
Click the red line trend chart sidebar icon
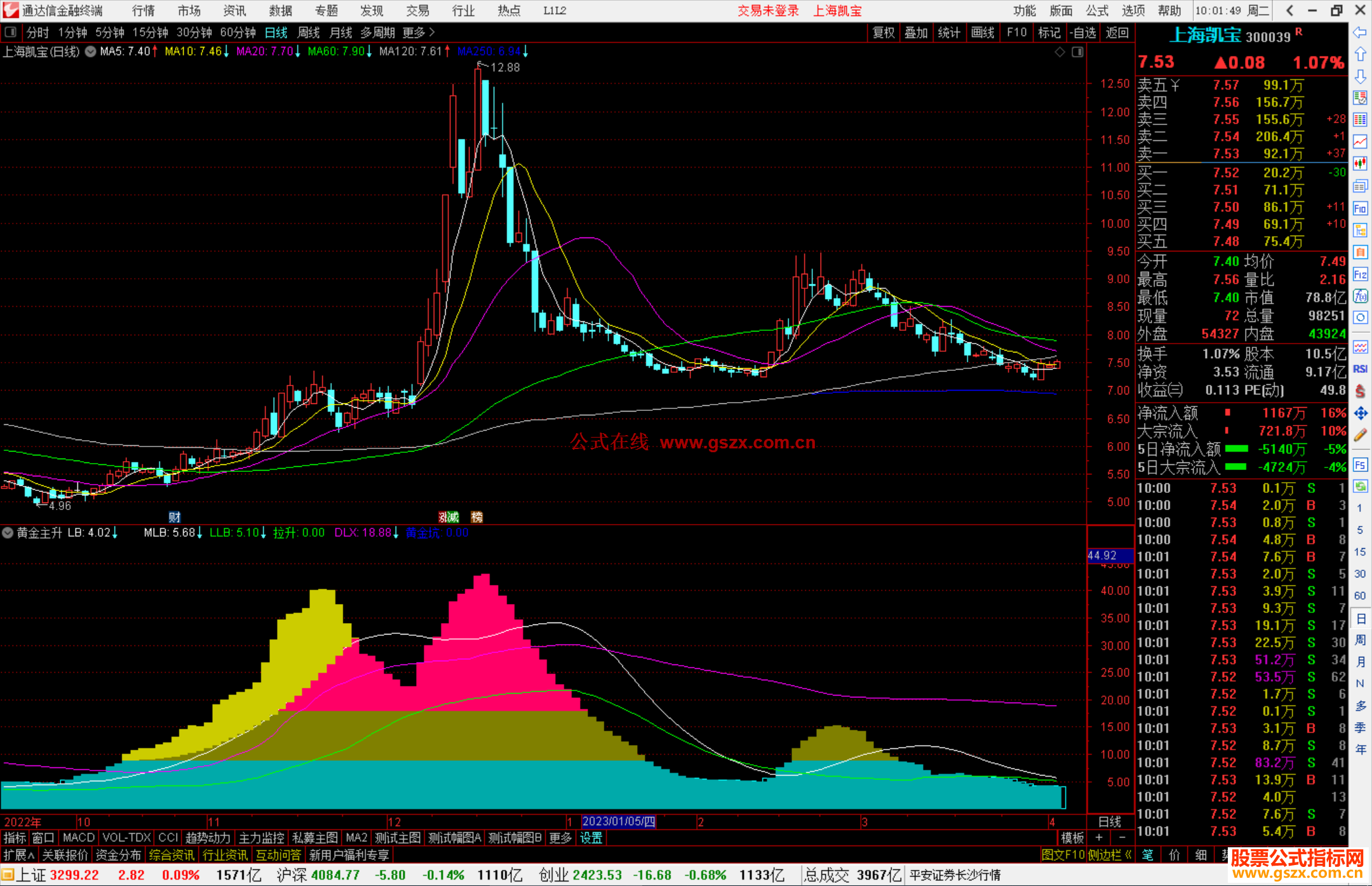pos(1360,142)
